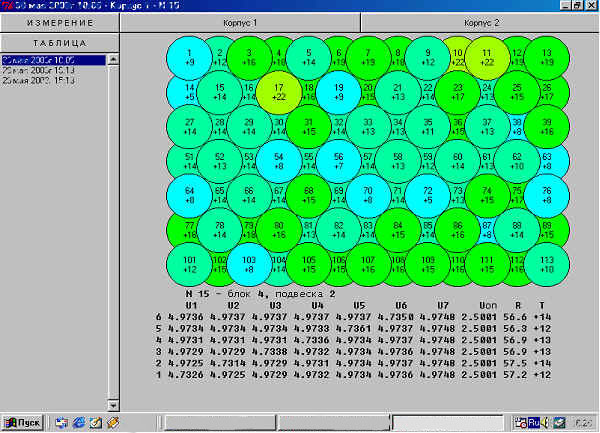
Task: Click the list scrollbar up arrow
Action: [x=113, y=59]
